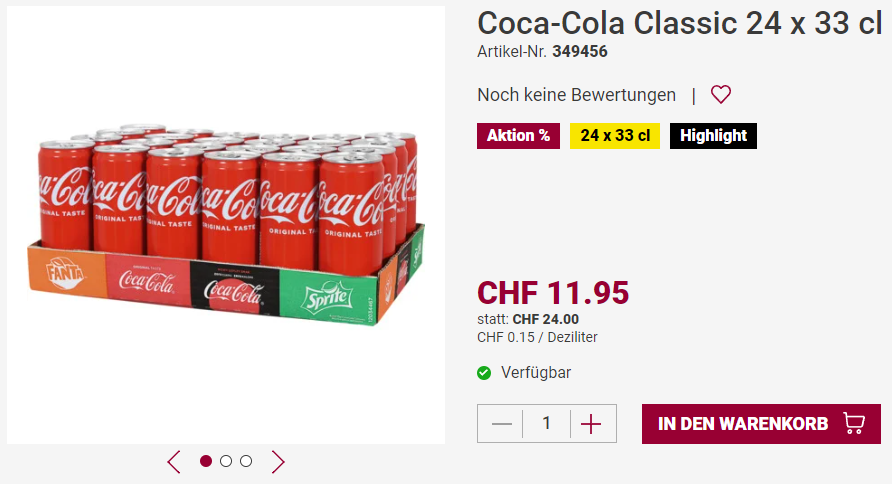Open the black "Highlight" label

[x=713, y=136]
